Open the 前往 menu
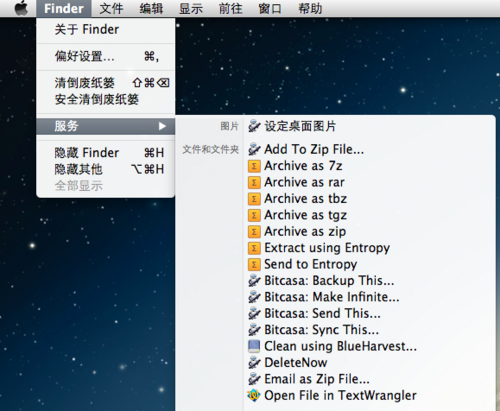Viewport: 500px width, 411px height. [x=230, y=9]
